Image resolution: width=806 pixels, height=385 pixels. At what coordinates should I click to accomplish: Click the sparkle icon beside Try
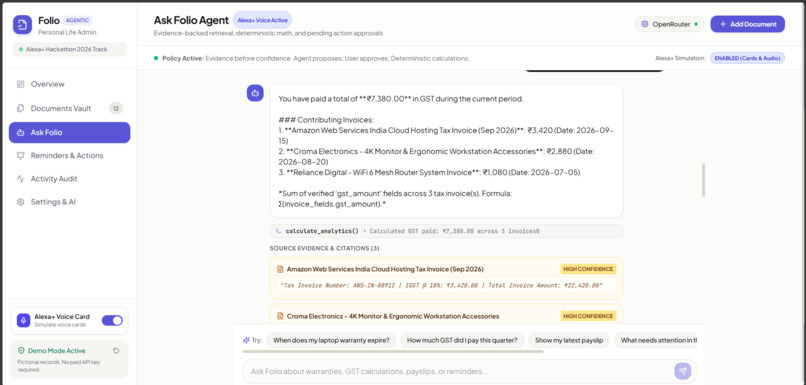pos(246,340)
